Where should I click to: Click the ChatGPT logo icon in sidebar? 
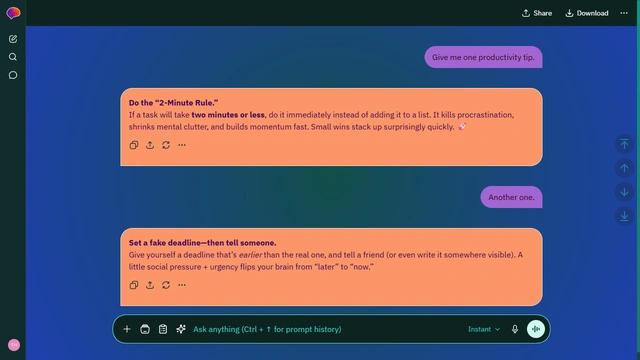click(x=13, y=13)
